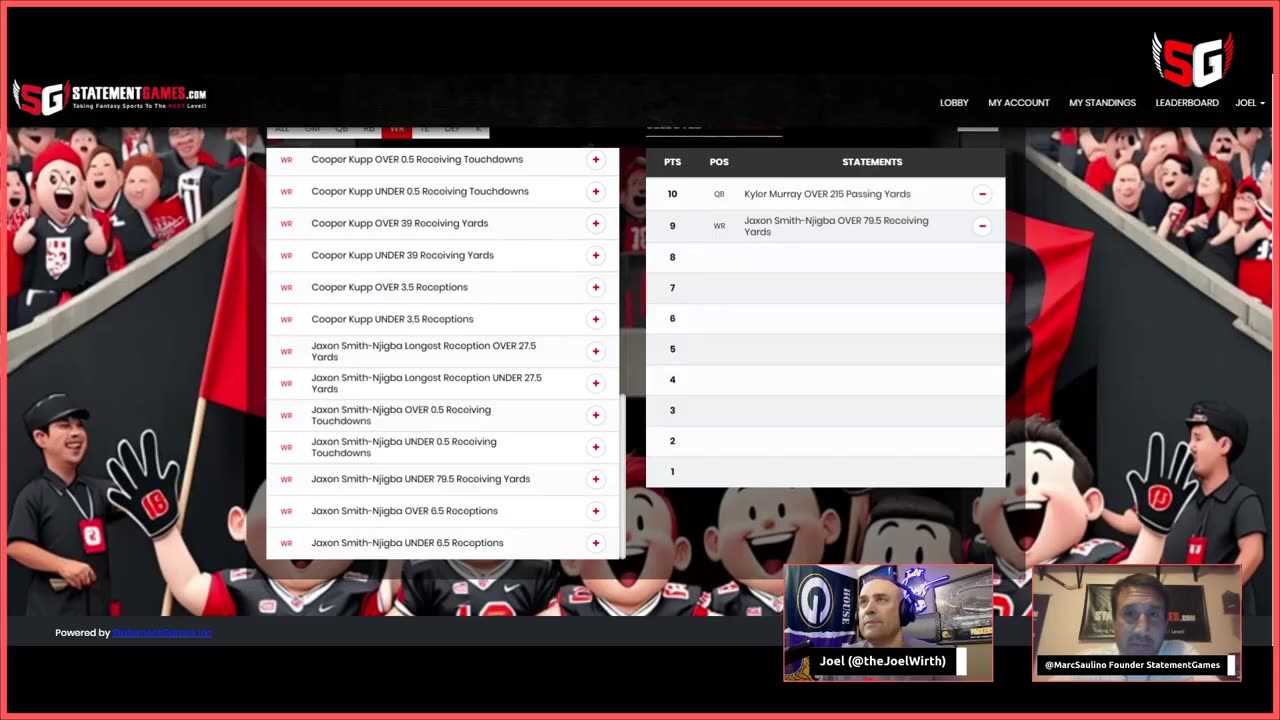Remove Kyler Murray OVER 215 Passing Yards
This screenshot has width=1280, height=720.
tap(982, 195)
